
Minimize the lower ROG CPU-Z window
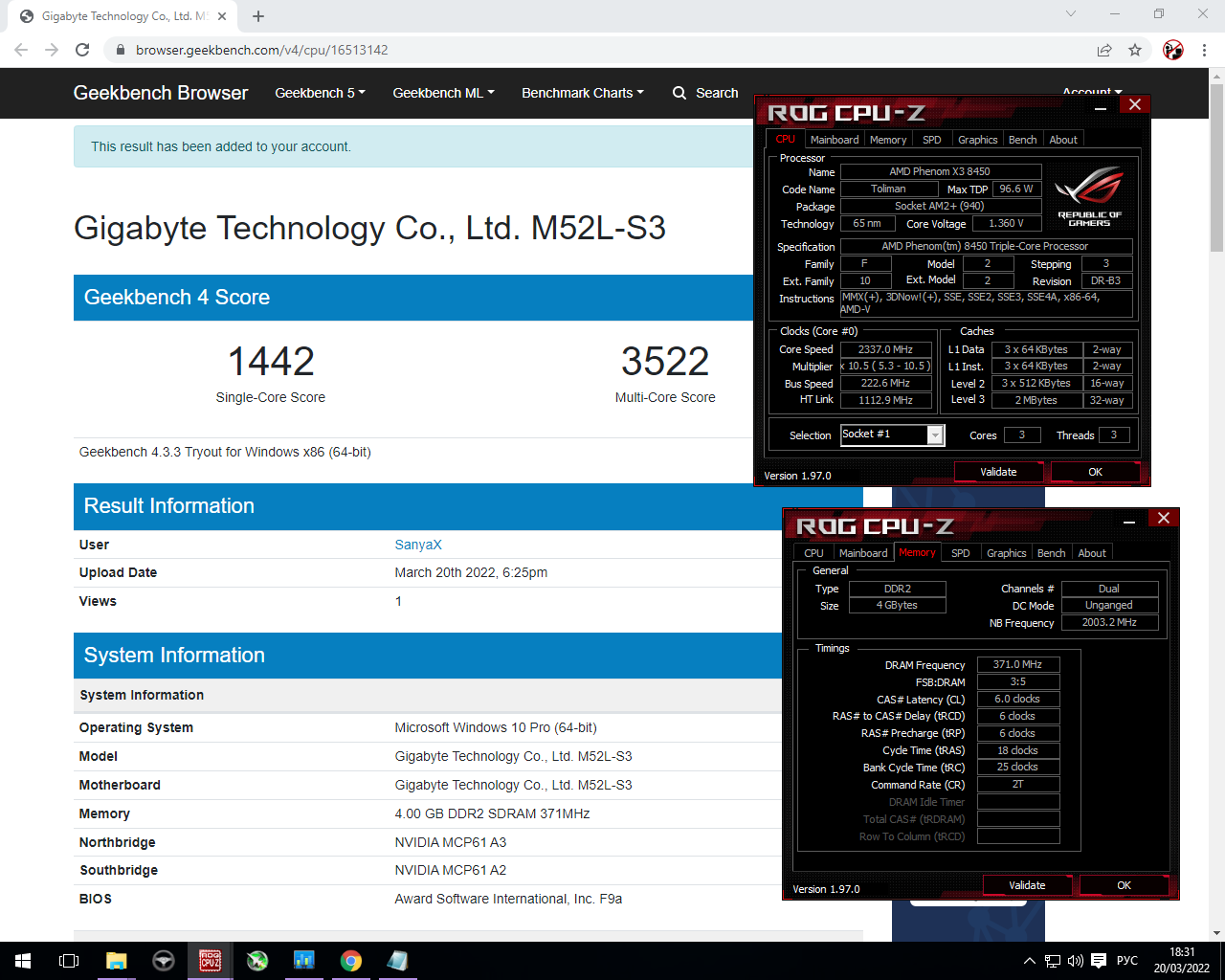click(1129, 520)
